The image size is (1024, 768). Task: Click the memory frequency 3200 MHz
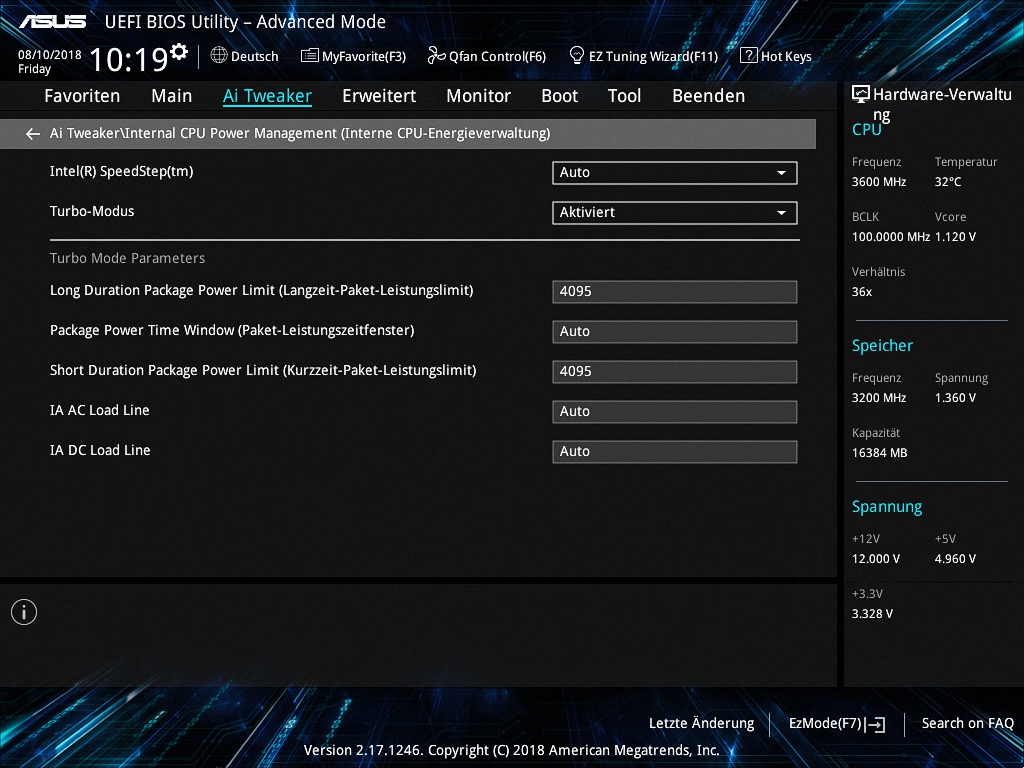coord(879,398)
